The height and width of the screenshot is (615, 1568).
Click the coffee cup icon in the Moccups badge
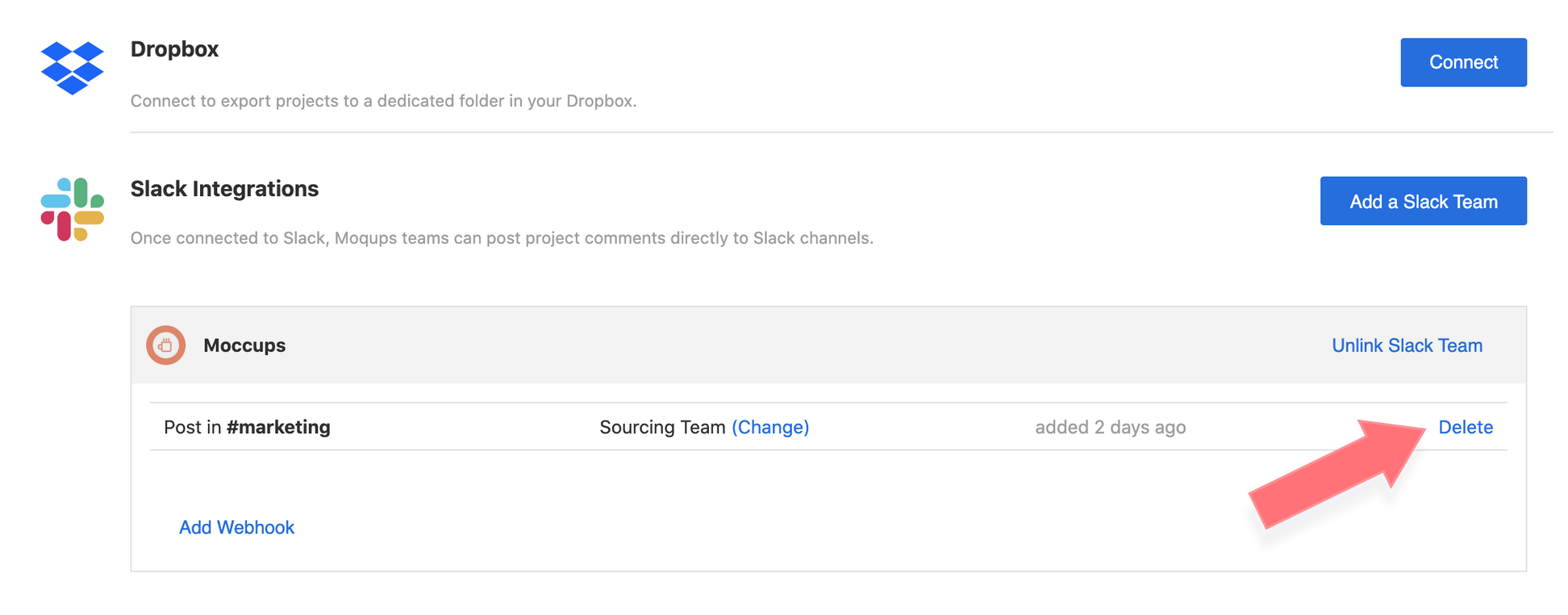tap(165, 345)
